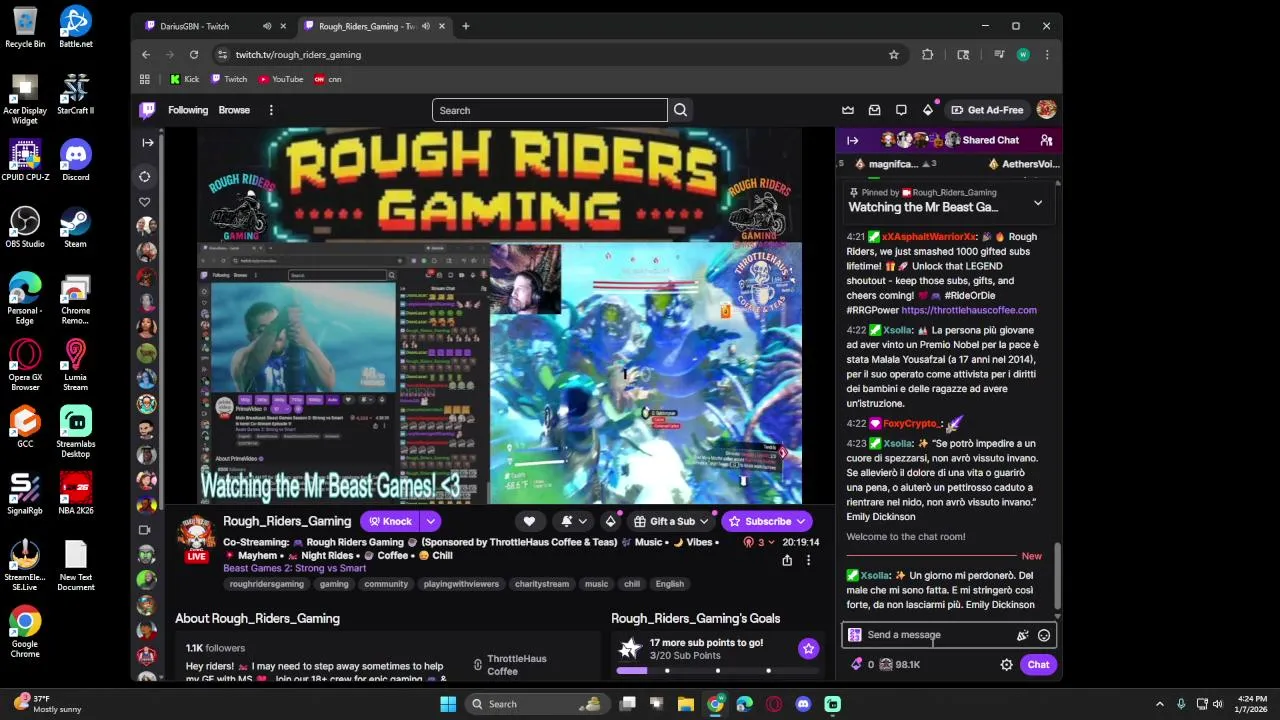Open File Explorer from the taskbar
The height and width of the screenshot is (720, 1280).
pos(686,704)
